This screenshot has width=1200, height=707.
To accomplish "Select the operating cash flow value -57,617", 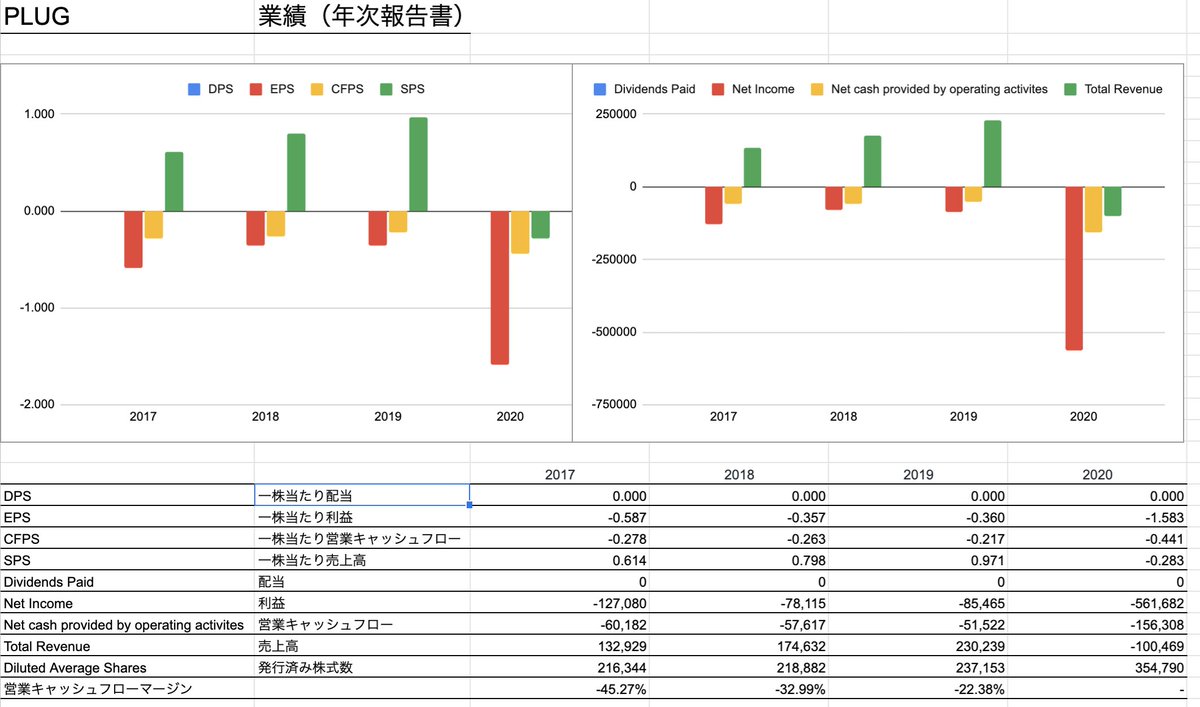I will [739, 625].
